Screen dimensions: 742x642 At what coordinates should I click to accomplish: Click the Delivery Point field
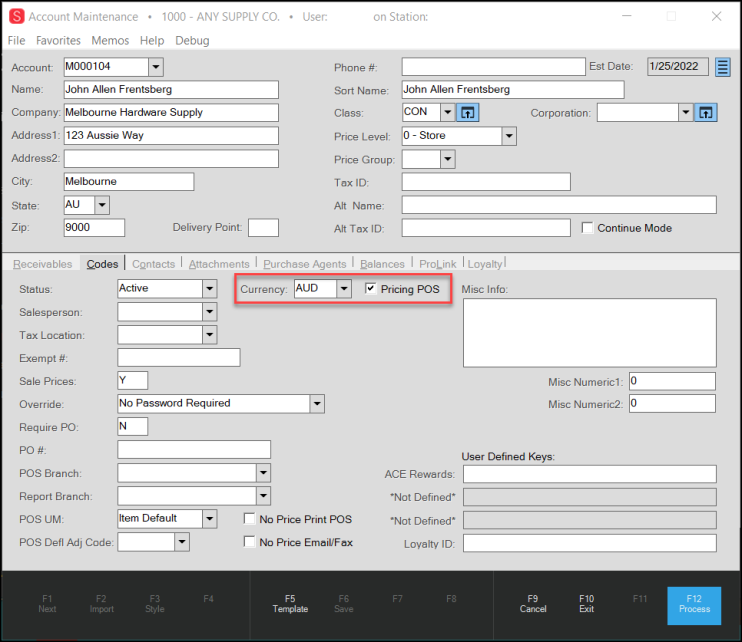click(263, 228)
